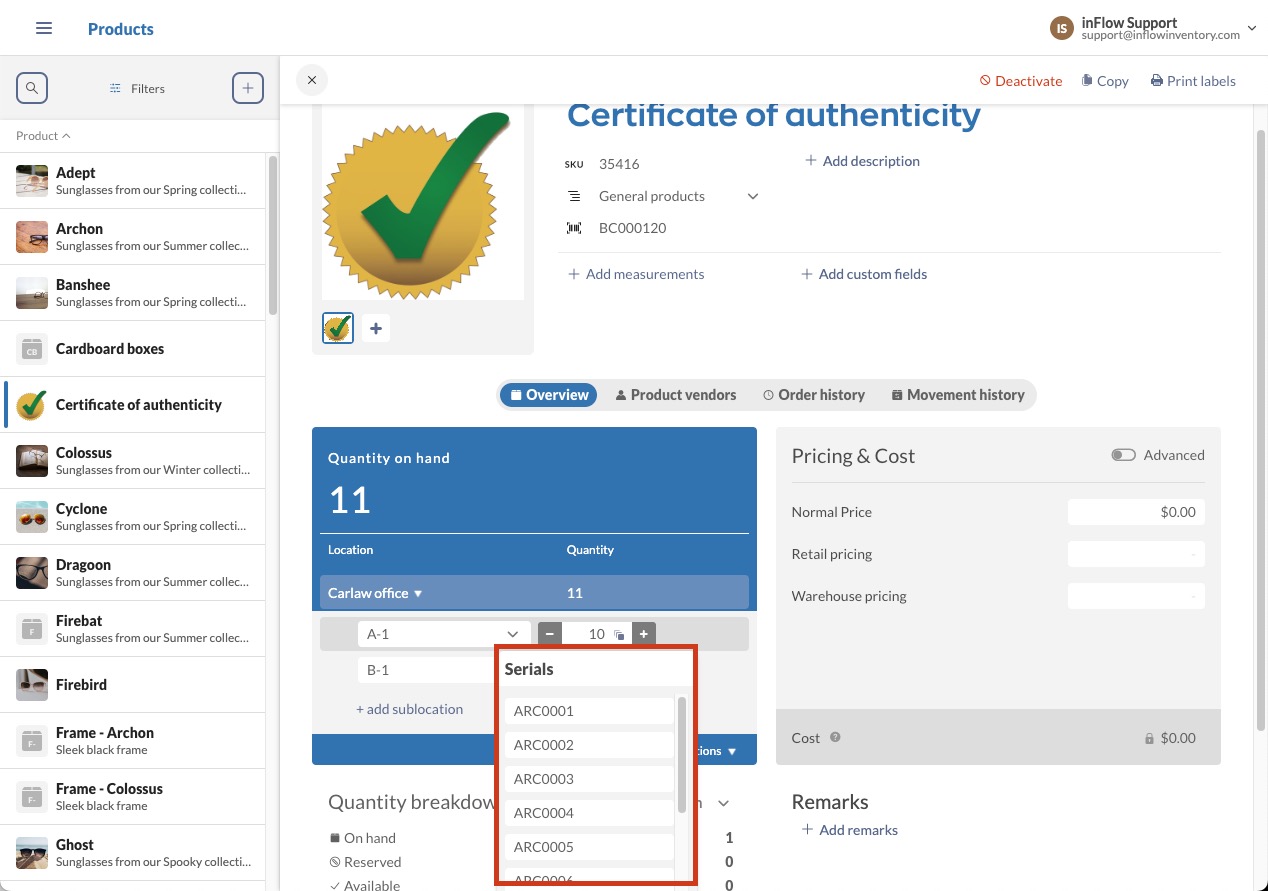Open the Filters panel in the sidebar
Viewport: 1268px width, 891px height.
(136, 88)
